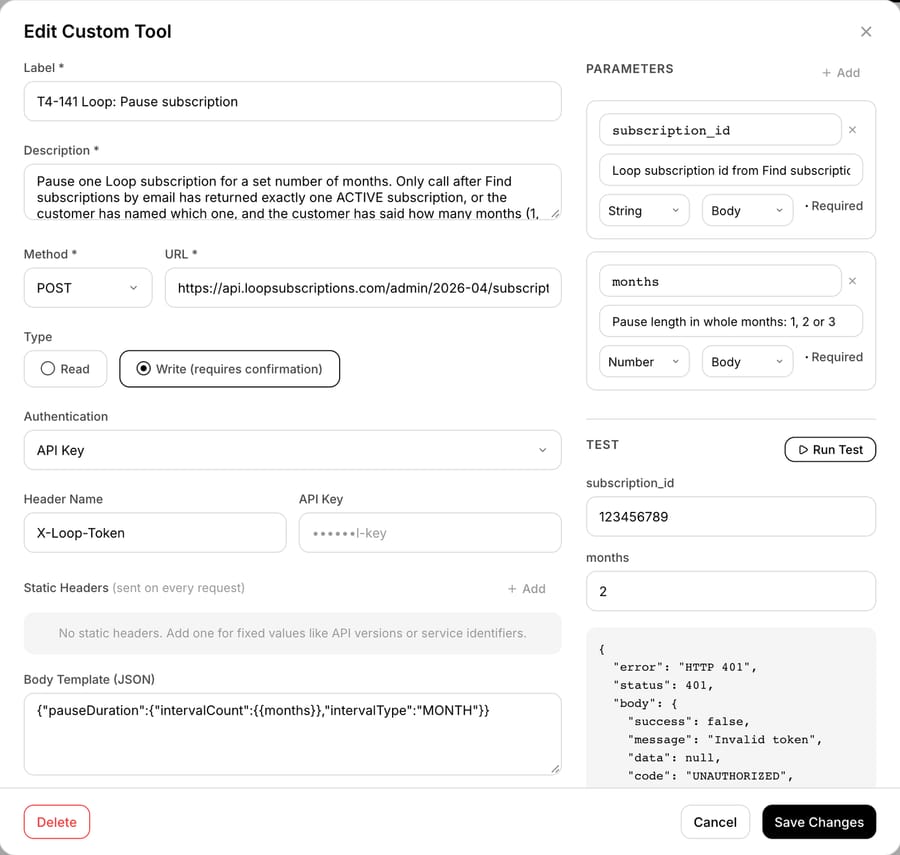
Task: Edit the months parameter name field
Action: point(720,281)
